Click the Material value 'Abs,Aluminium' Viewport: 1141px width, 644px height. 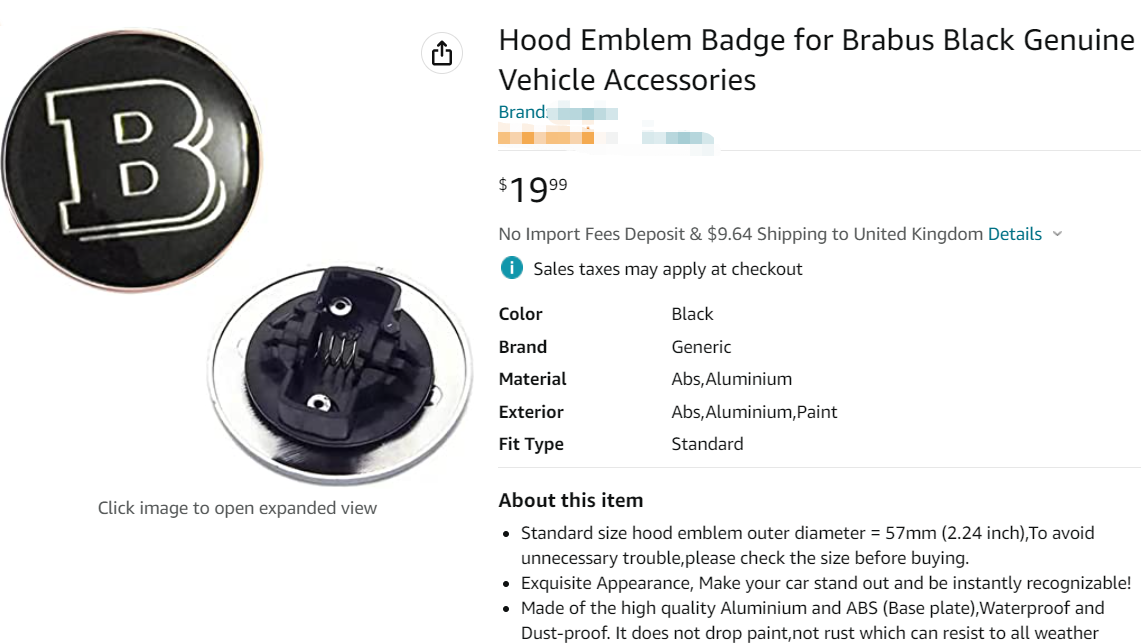click(x=731, y=379)
